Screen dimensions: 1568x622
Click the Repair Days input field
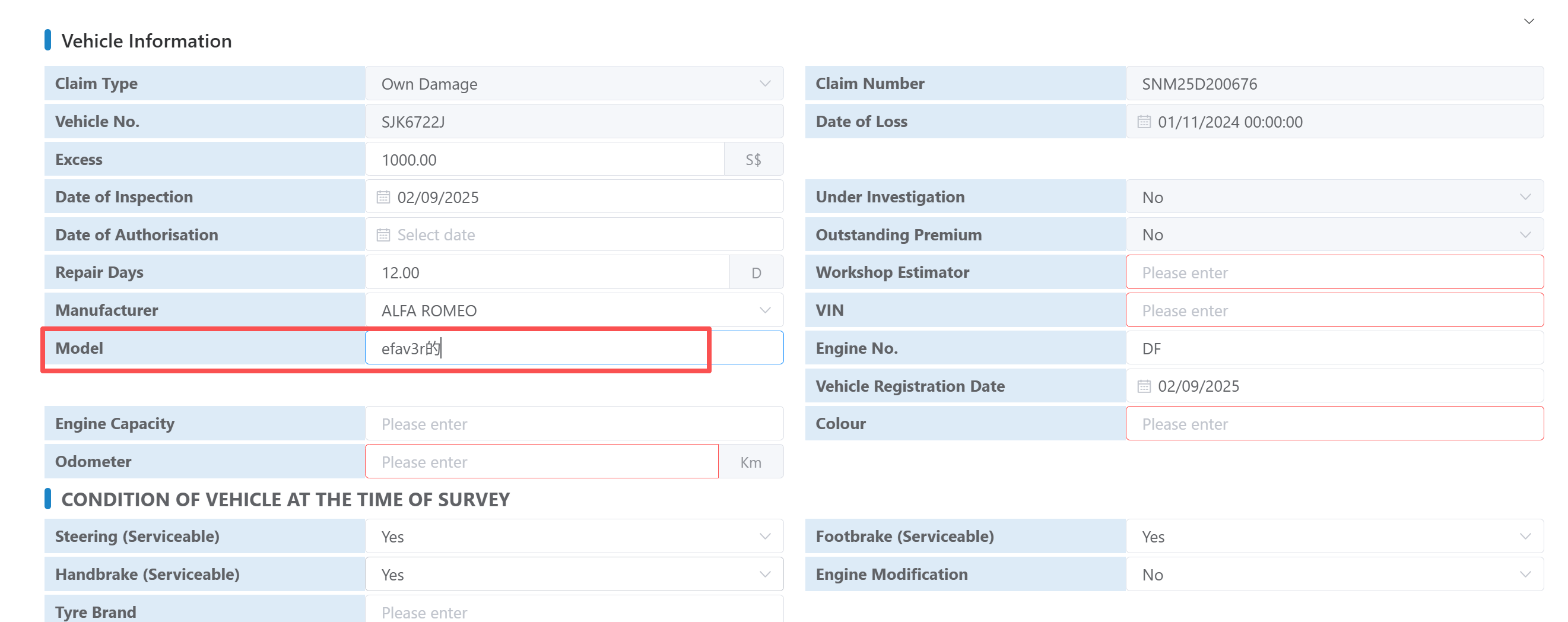pos(547,272)
